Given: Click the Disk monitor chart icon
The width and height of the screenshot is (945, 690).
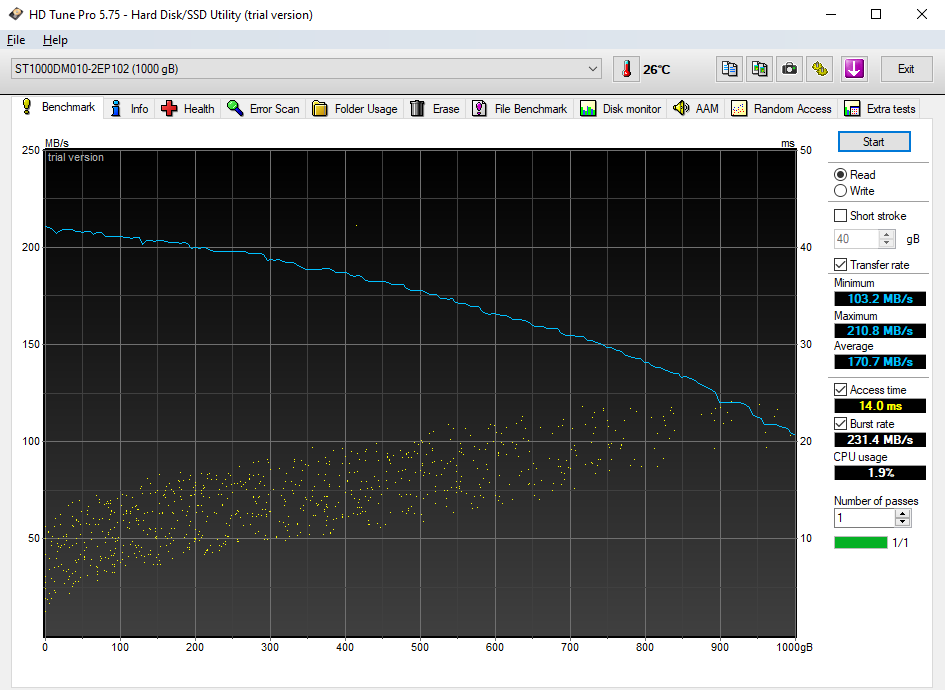Looking at the screenshot, I should pyautogui.click(x=588, y=108).
